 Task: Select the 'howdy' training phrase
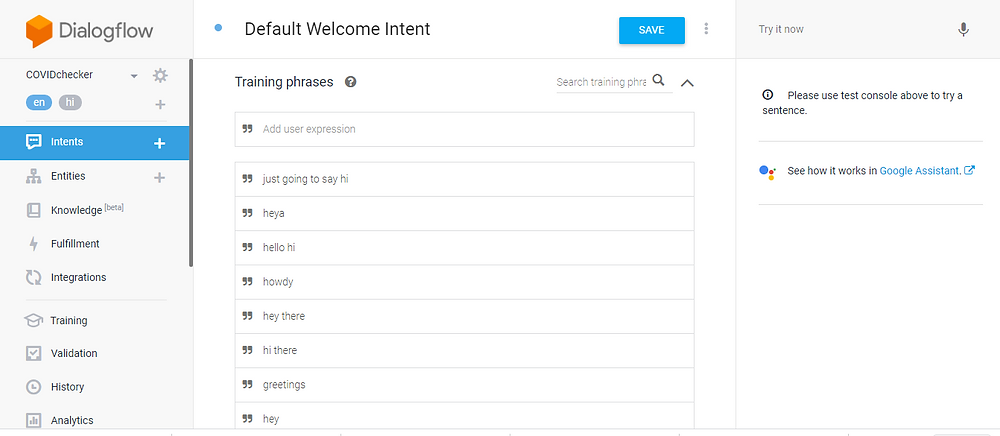[464, 282]
